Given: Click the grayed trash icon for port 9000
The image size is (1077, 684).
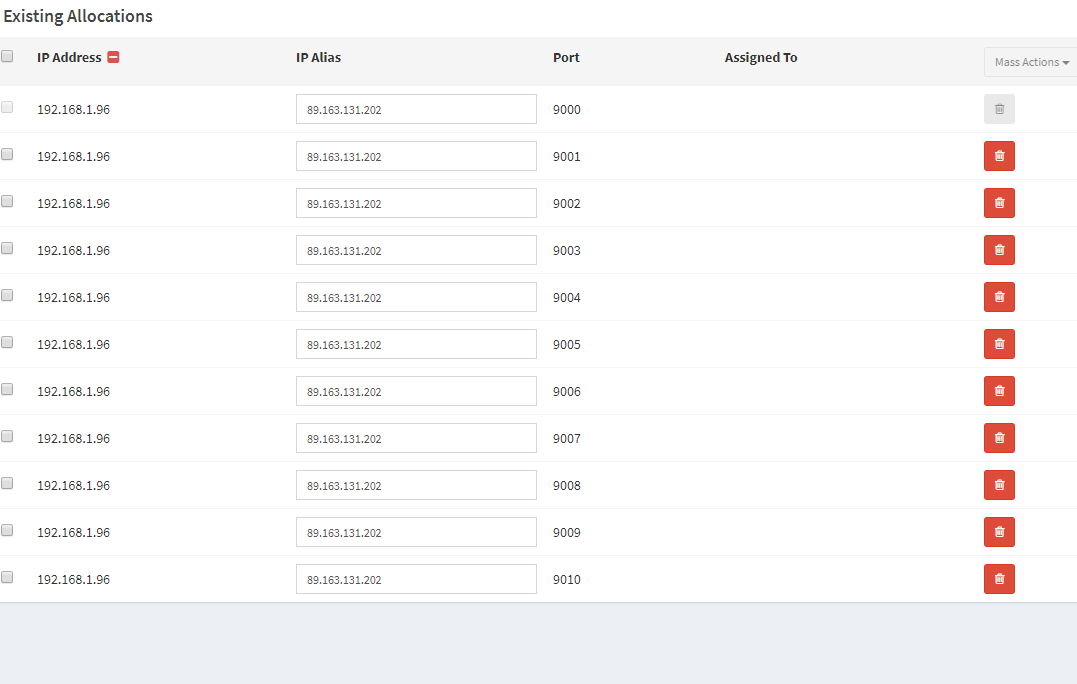Looking at the screenshot, I should coord(999,109).
